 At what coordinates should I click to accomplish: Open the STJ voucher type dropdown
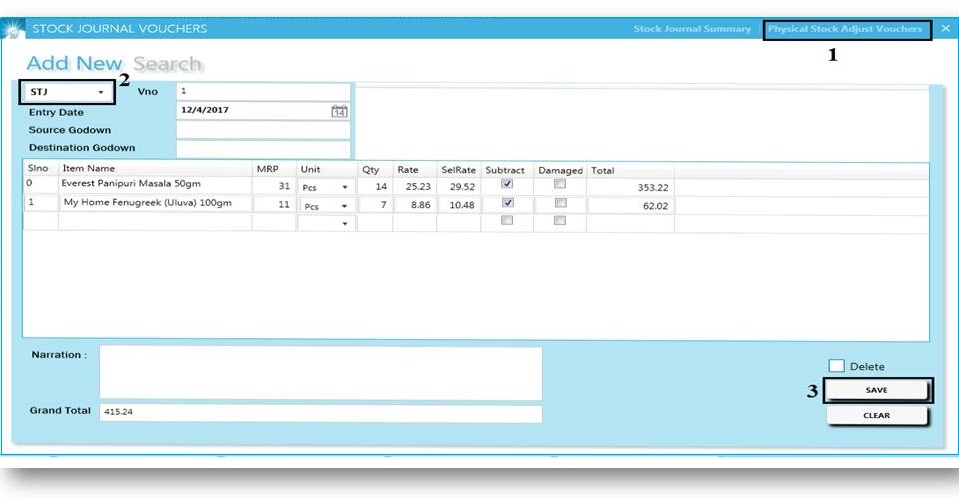[x=67, y=92]
